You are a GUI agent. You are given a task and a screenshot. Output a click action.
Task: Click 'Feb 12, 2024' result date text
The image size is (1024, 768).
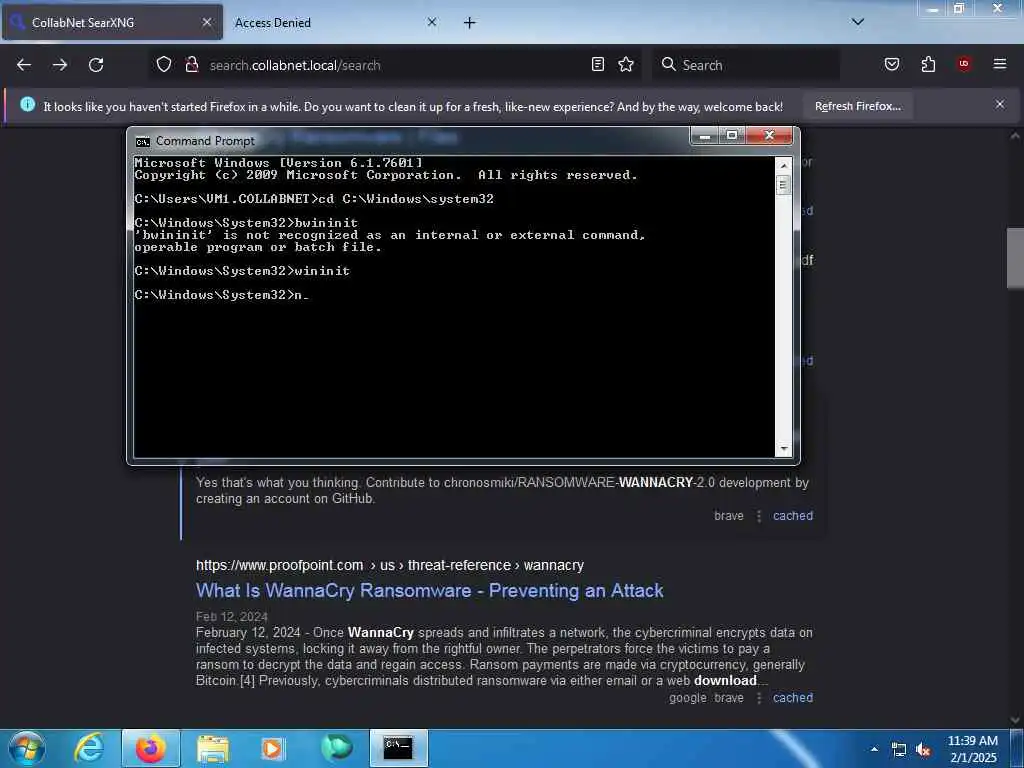[232, 616]
